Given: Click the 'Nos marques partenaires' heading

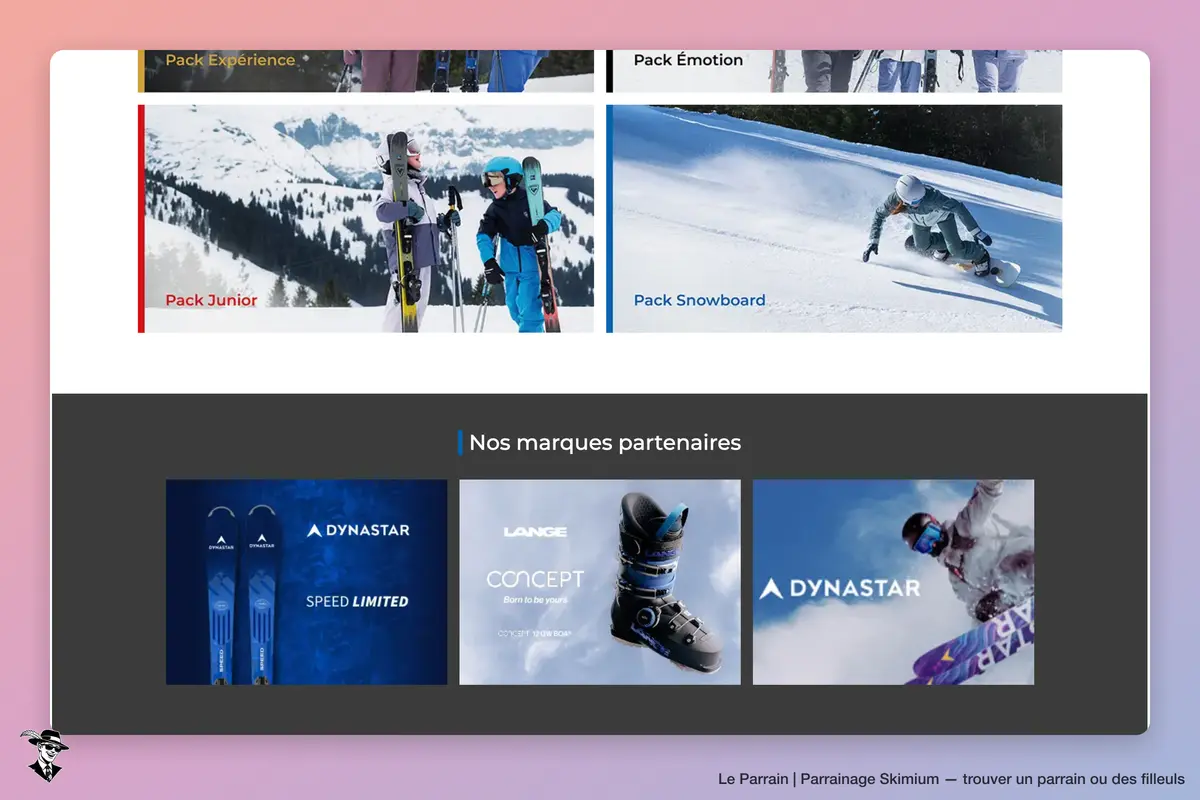Looking at the screenshot, I should (605, 442).
